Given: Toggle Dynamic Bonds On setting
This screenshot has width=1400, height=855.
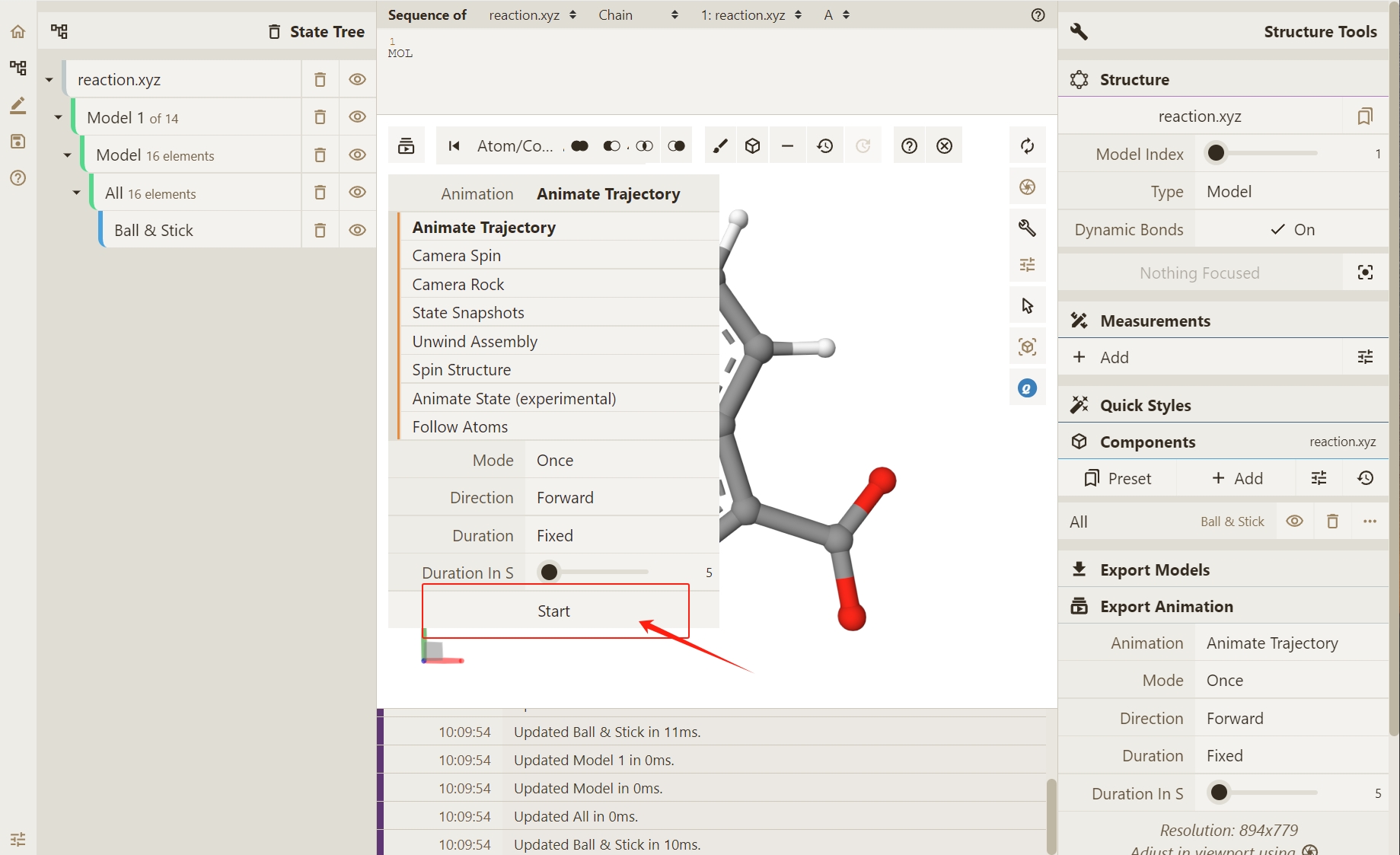Looking at the screenshot, I should coord(1292,229).
